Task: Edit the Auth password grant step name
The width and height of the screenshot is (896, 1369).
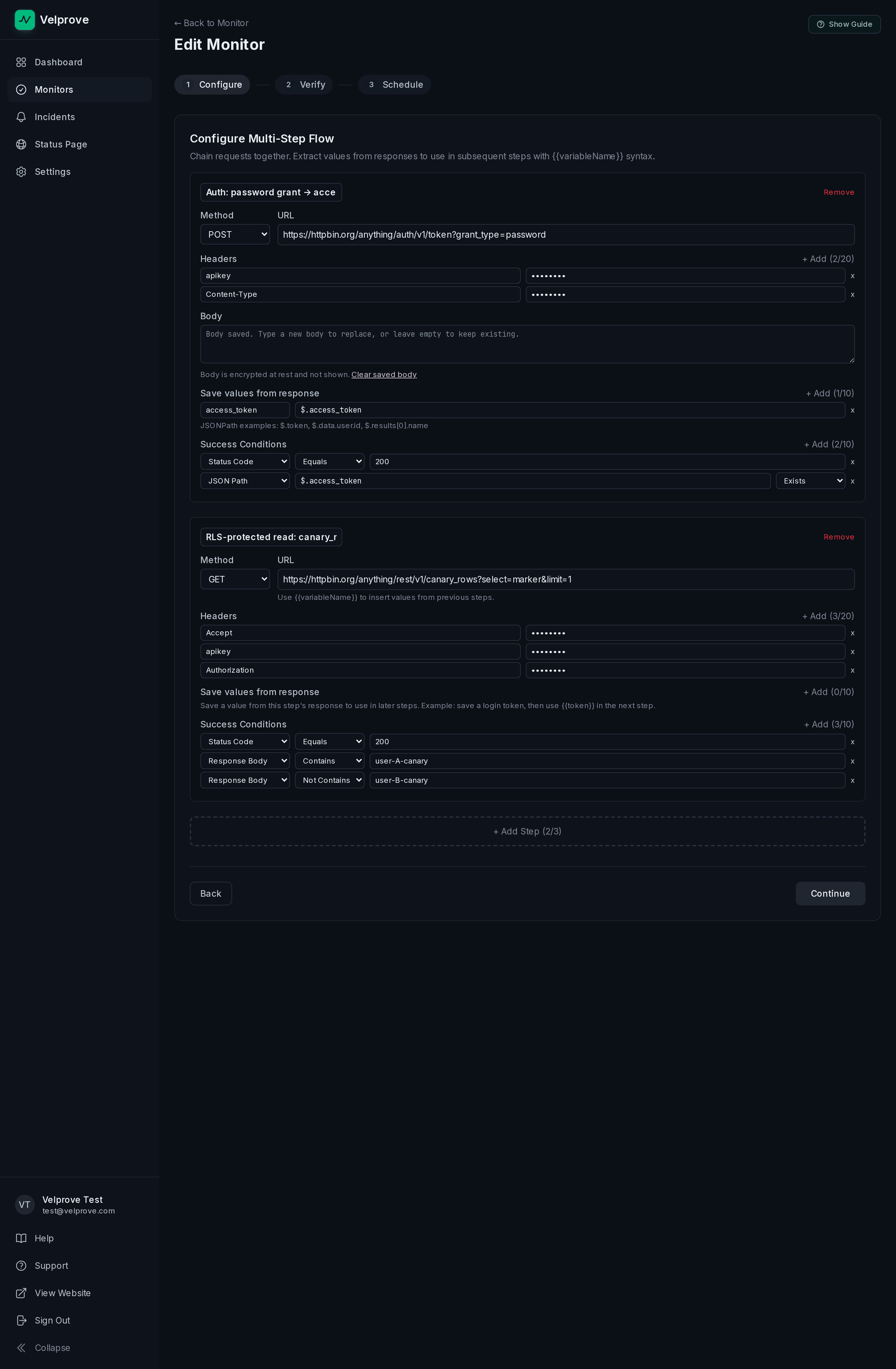Action: pos(271,192)
